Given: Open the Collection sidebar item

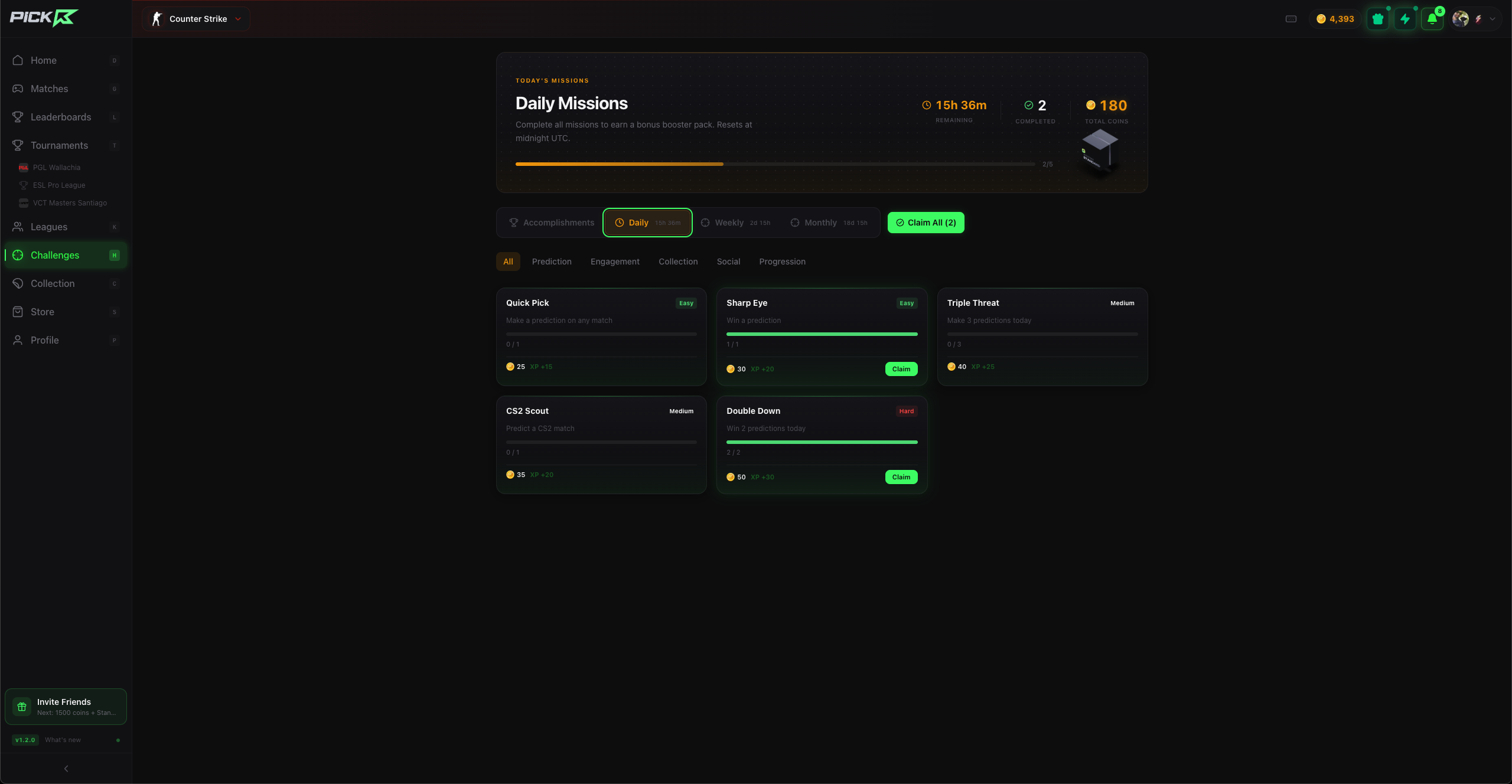Looking at the screenshot, I should coord(53,283).
